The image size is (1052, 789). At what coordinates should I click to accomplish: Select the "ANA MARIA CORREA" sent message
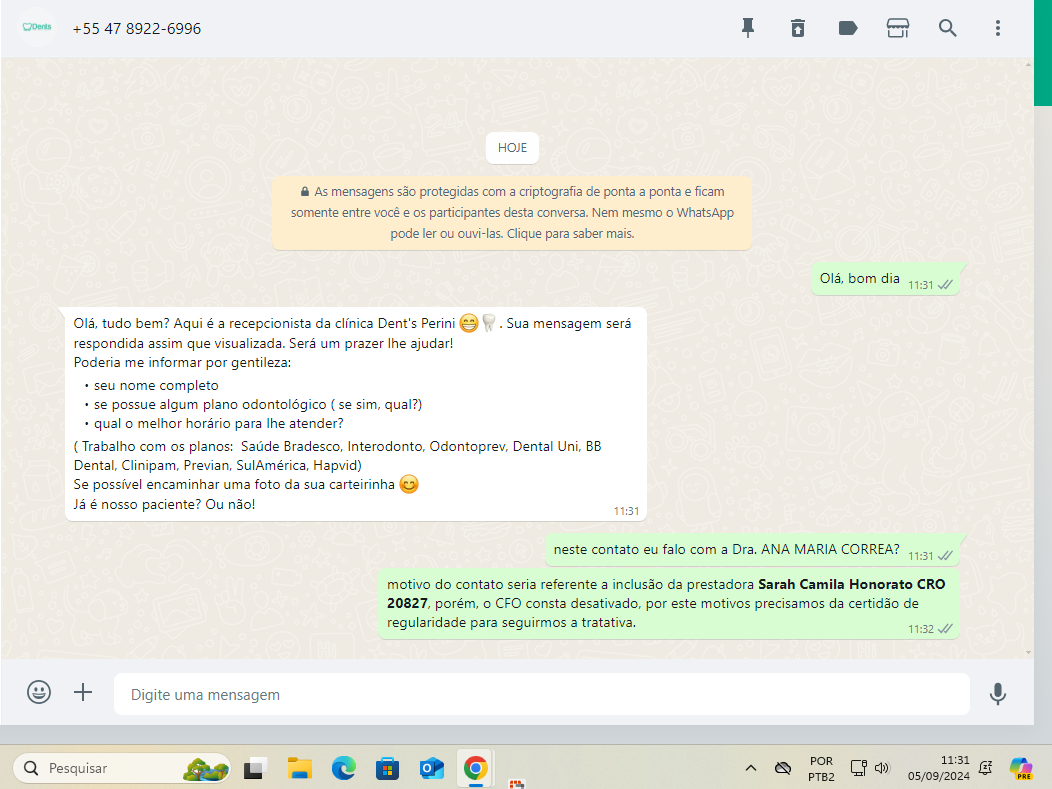(752, 550)
